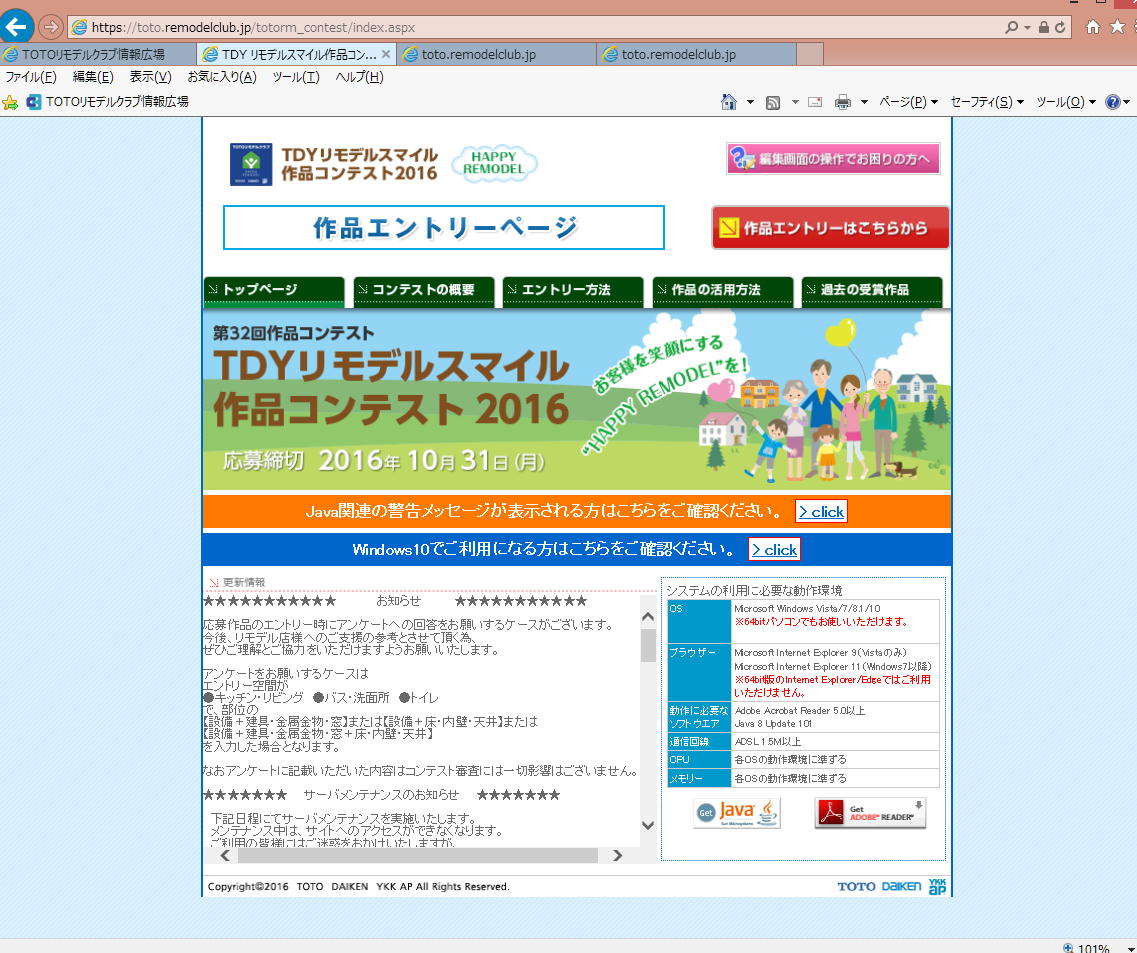Click the Get Java download badge
The width and height of the screenshot is (1137, 953).
[x=737, y=813]
